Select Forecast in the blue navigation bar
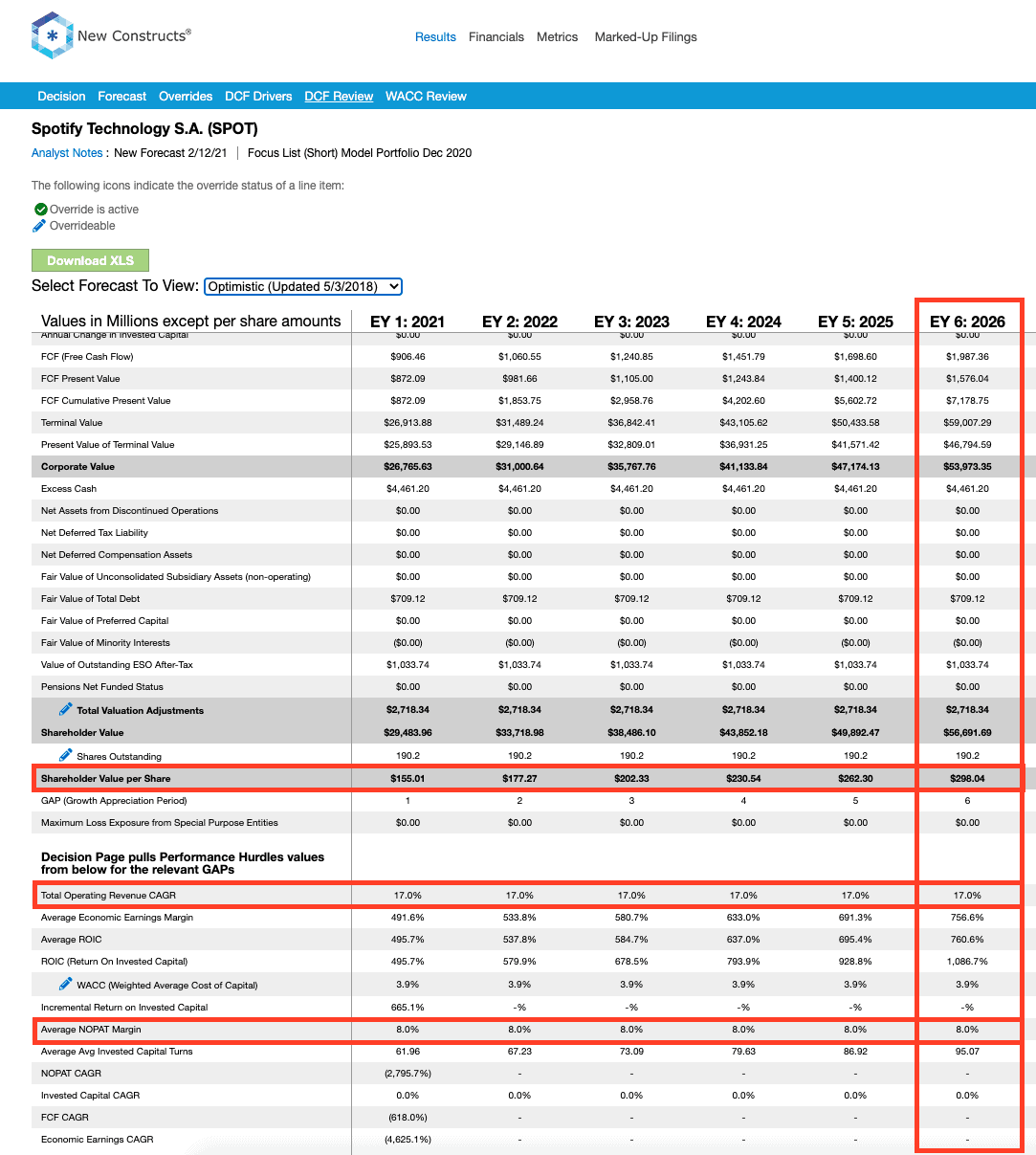Screen dimensions: 1036x1155 point(122,97)
